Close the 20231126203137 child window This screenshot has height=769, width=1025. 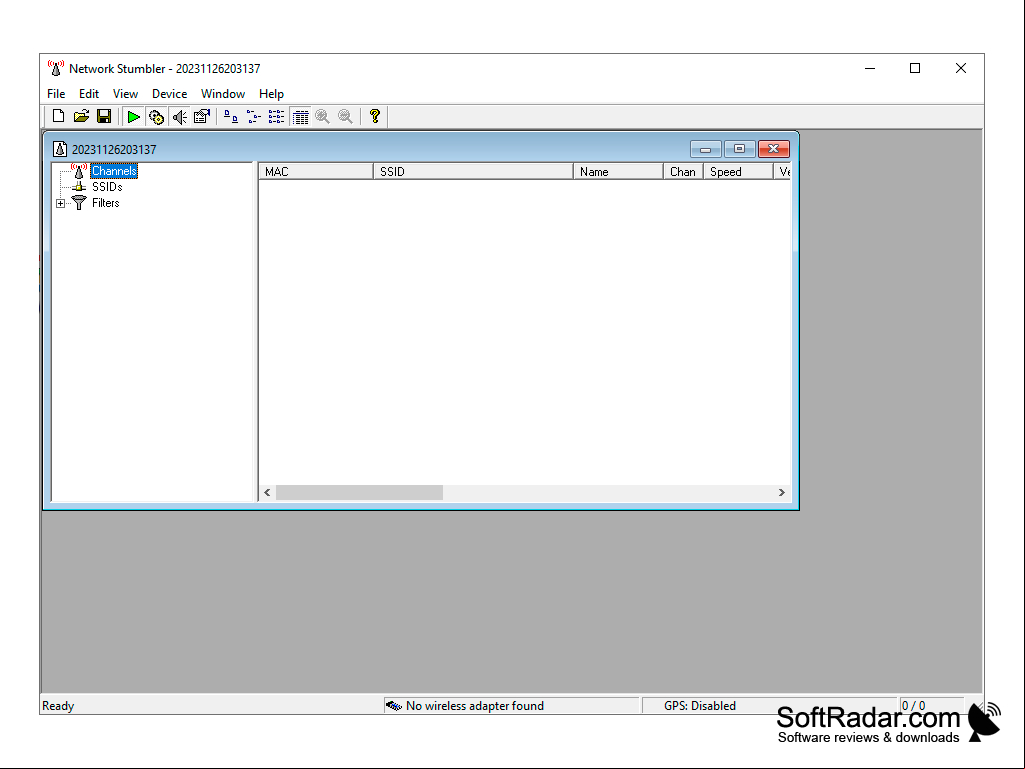click(774, 149)
